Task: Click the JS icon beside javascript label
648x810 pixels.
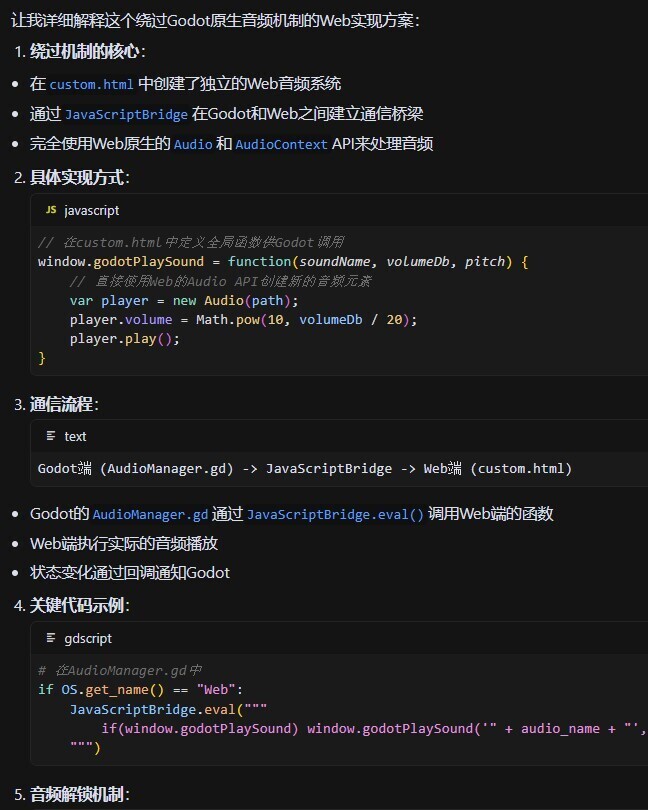Action: pos(51,210)
